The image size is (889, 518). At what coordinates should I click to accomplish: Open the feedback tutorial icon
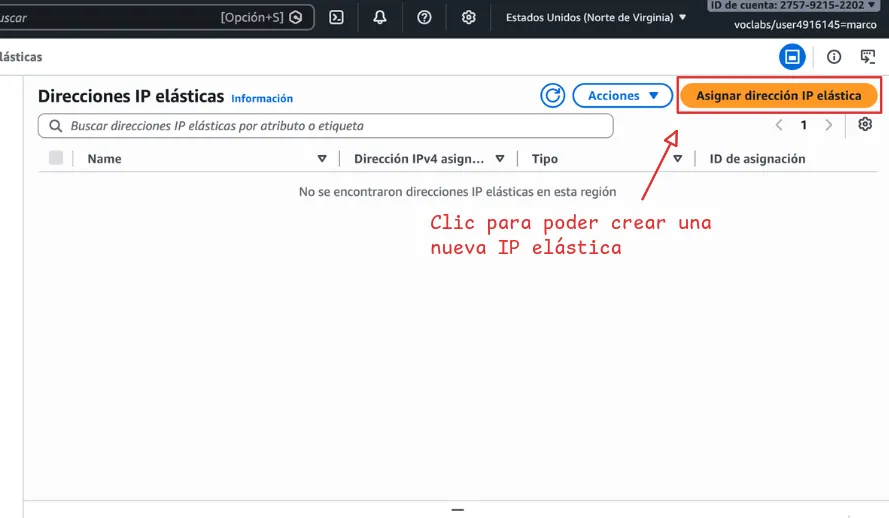[x=867, y=57]
